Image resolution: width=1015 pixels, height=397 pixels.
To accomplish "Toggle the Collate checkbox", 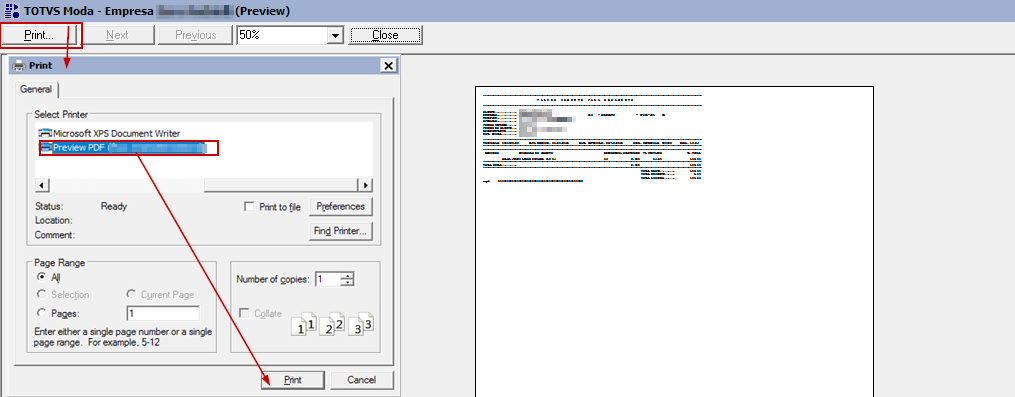I will pyautogui.click(x=245, y=313).
